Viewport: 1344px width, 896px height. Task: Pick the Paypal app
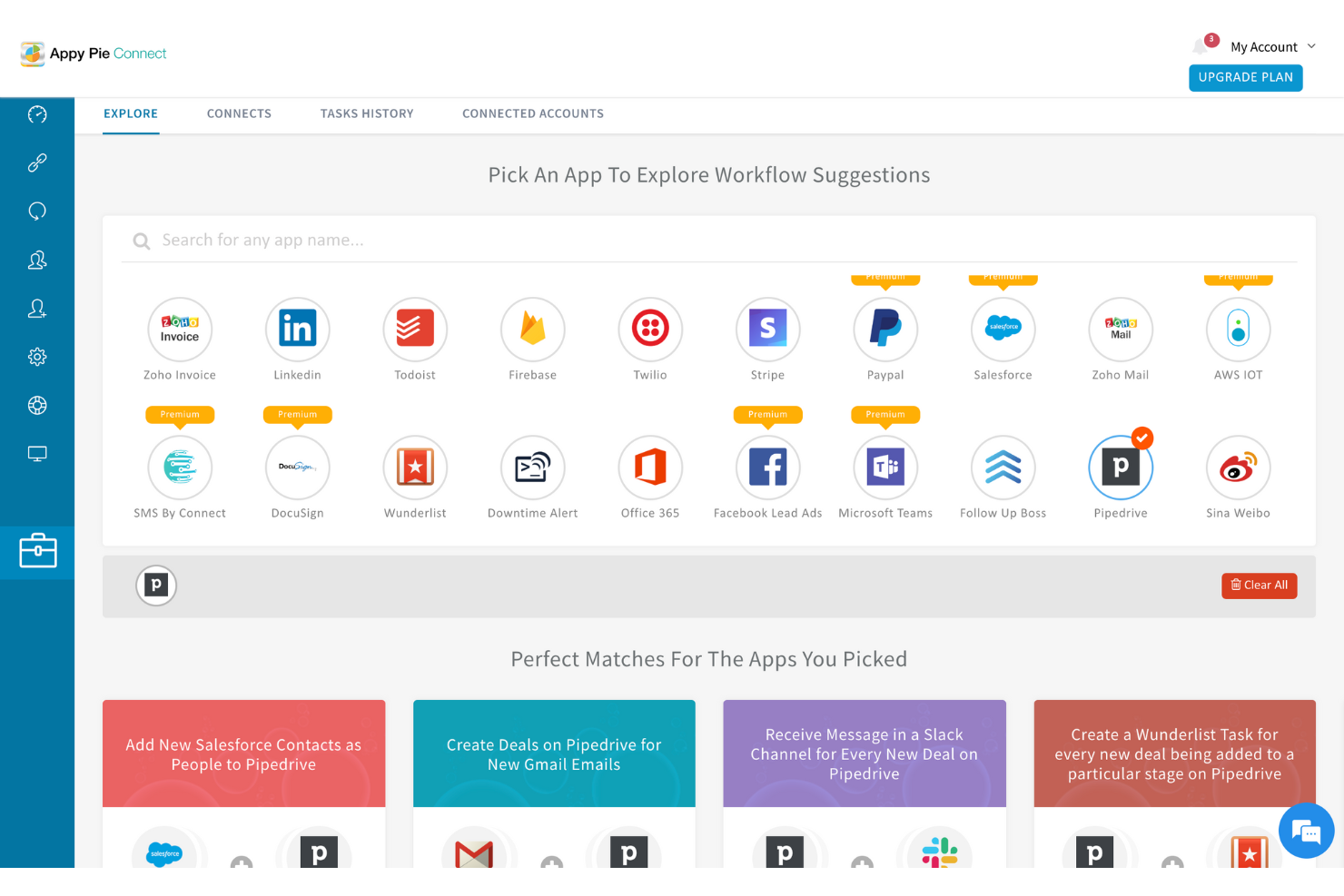pos(885,330)
